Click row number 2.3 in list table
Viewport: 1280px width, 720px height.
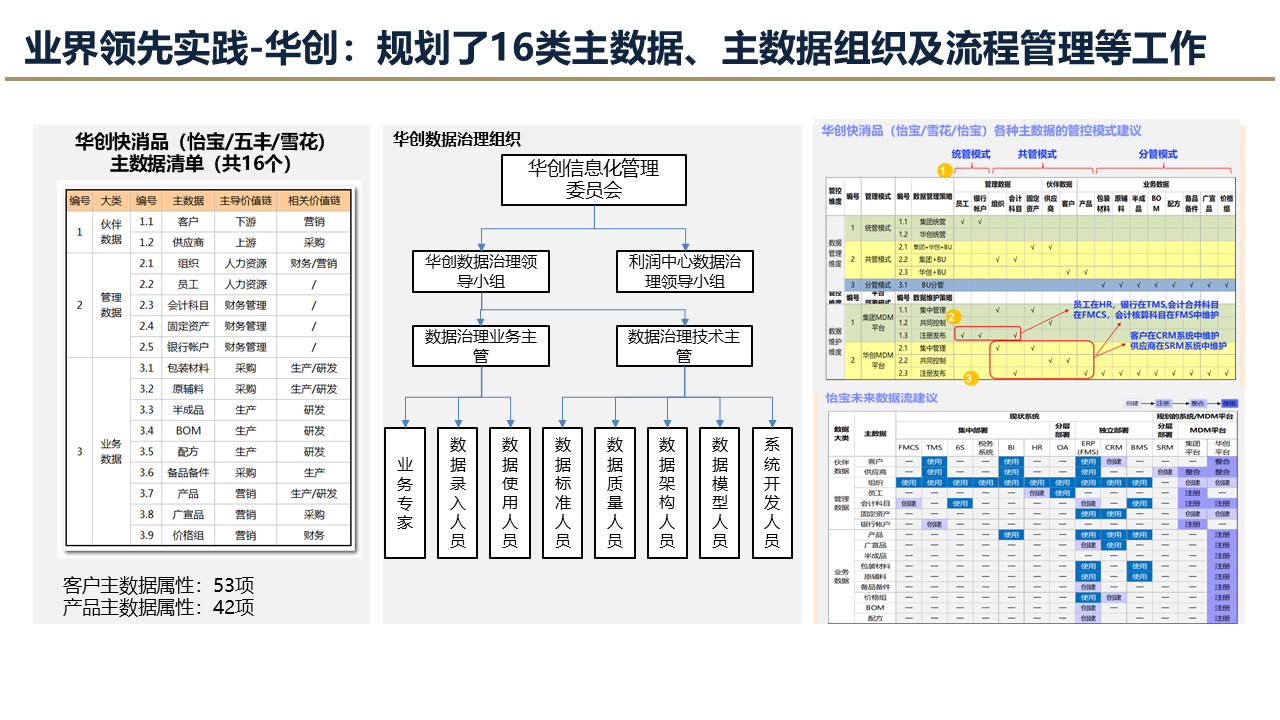click(146, 306)
